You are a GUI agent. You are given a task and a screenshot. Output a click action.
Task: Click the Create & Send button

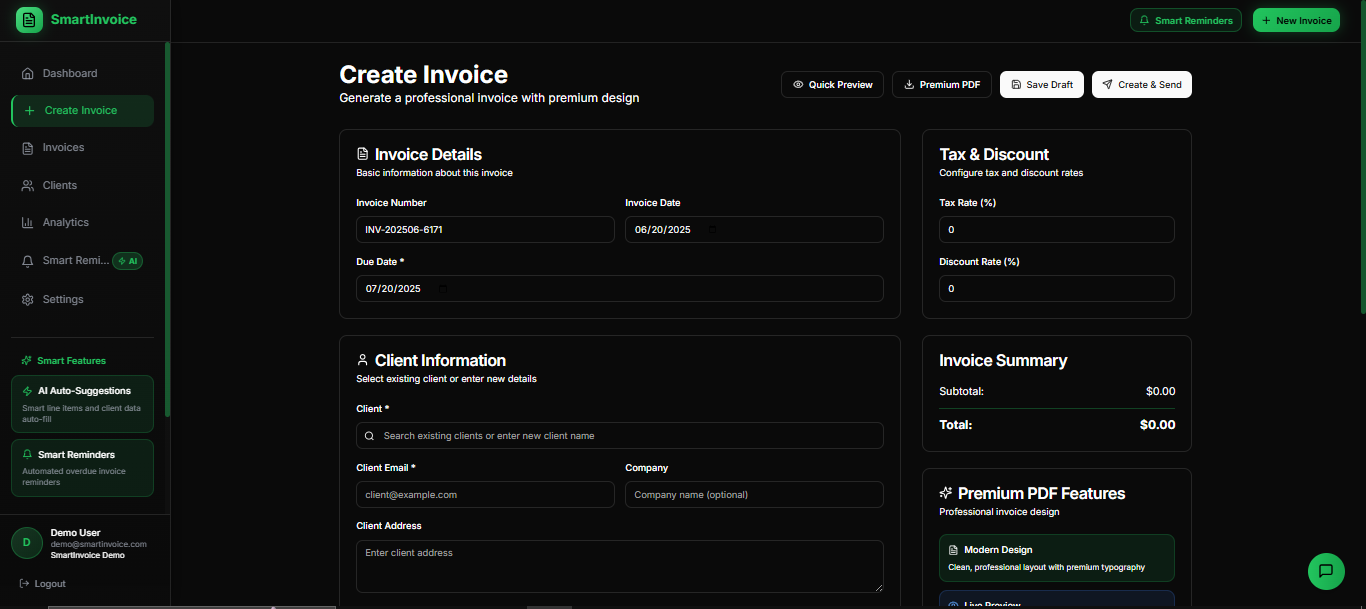(1142, 85)
